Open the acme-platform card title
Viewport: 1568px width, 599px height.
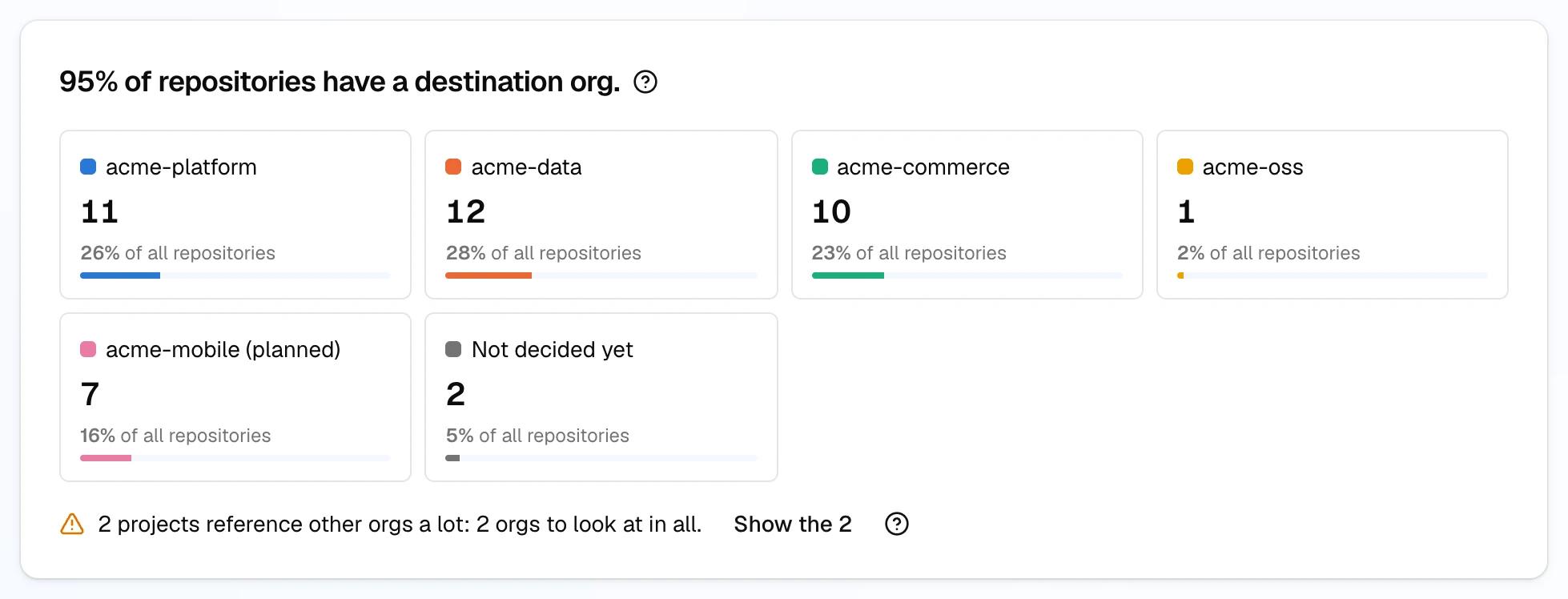pos(181,167)
